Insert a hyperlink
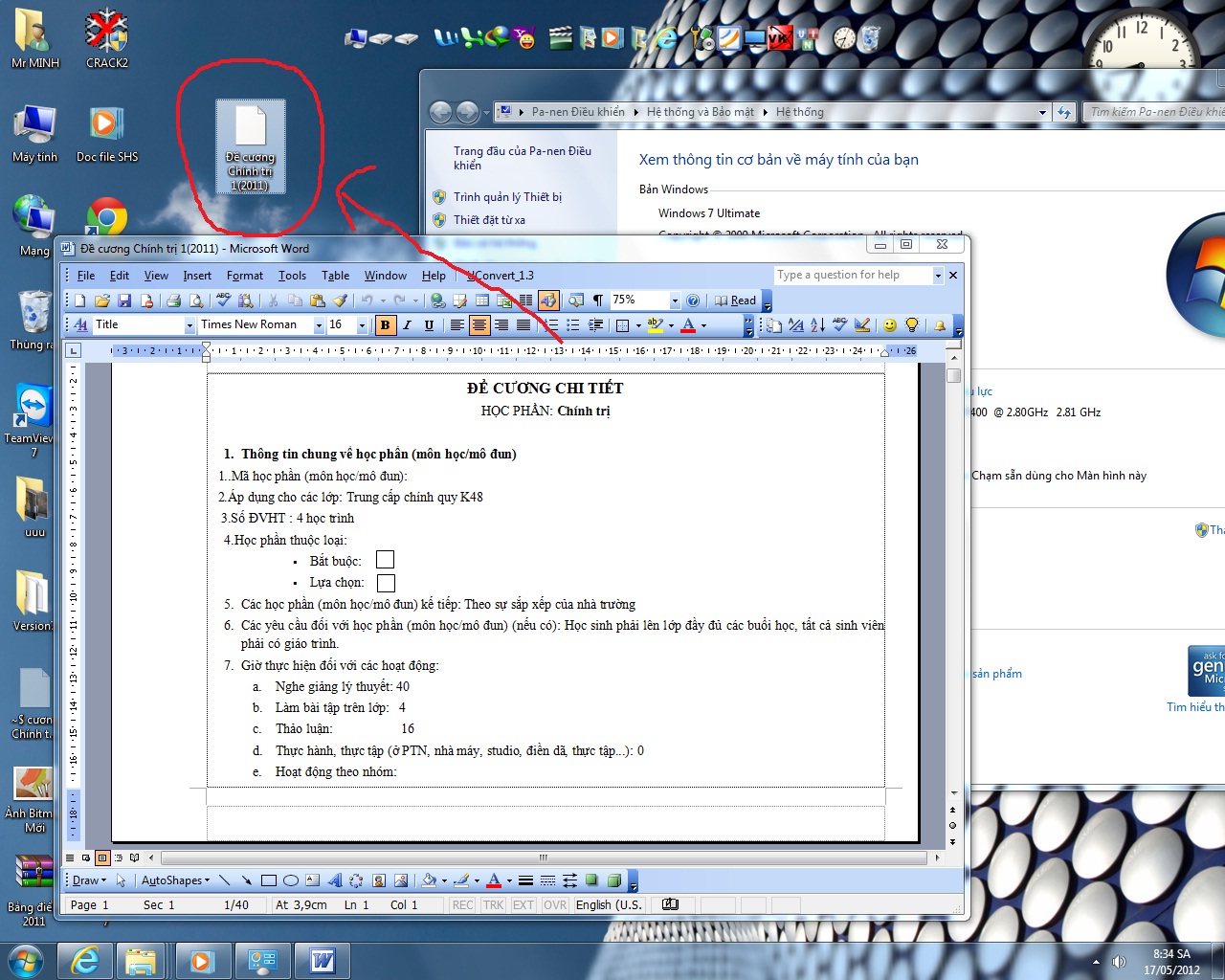Screen dimensions: 1225x980 (438, 300)
